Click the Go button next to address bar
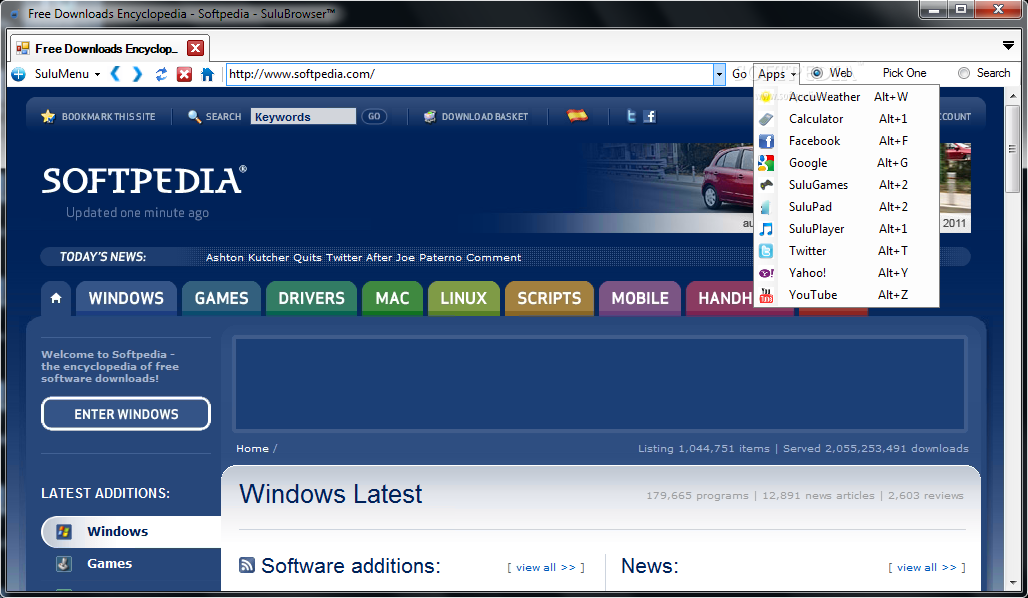Viewport: 1028px width, 598px height. [x=739, y=74]
